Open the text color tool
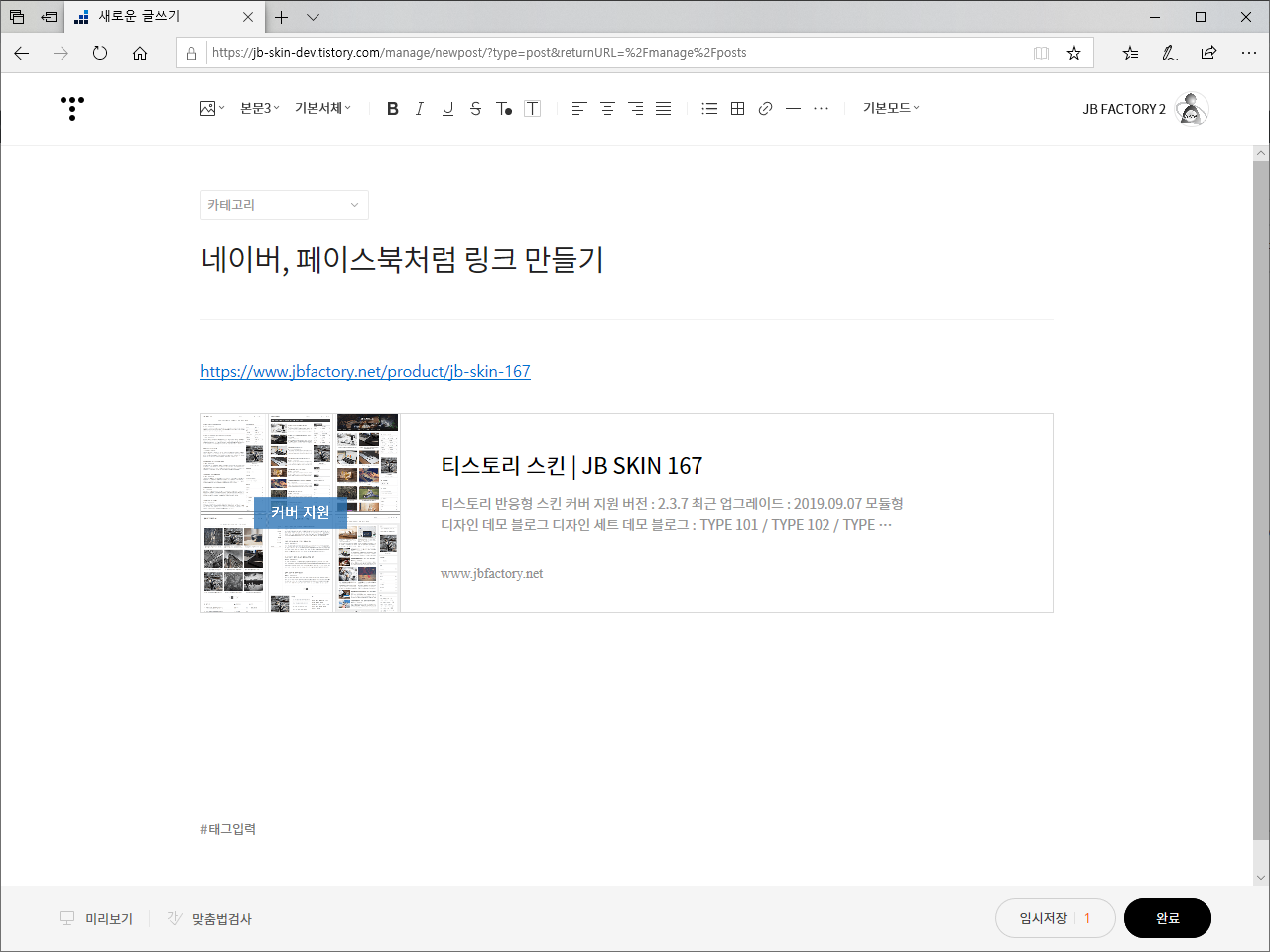1270x952 pixels. coord(504,108)
